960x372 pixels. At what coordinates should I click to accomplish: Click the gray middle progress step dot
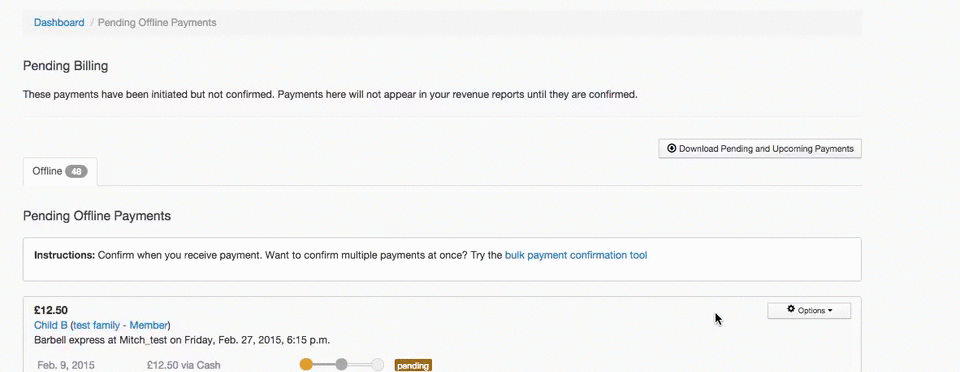tap(342, 365)
